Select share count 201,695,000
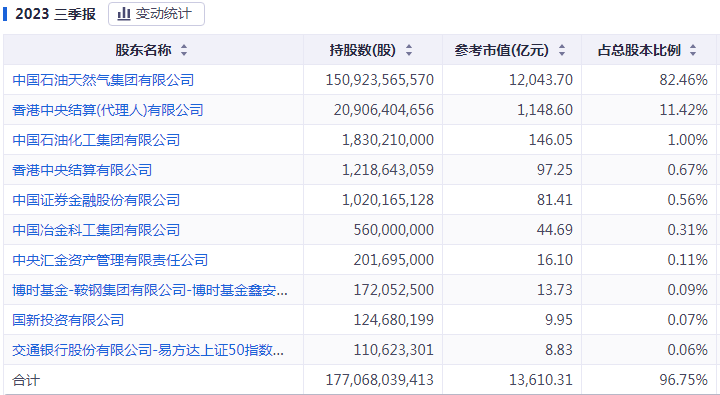The image size is (720, 395). click(x=394, y=260)
